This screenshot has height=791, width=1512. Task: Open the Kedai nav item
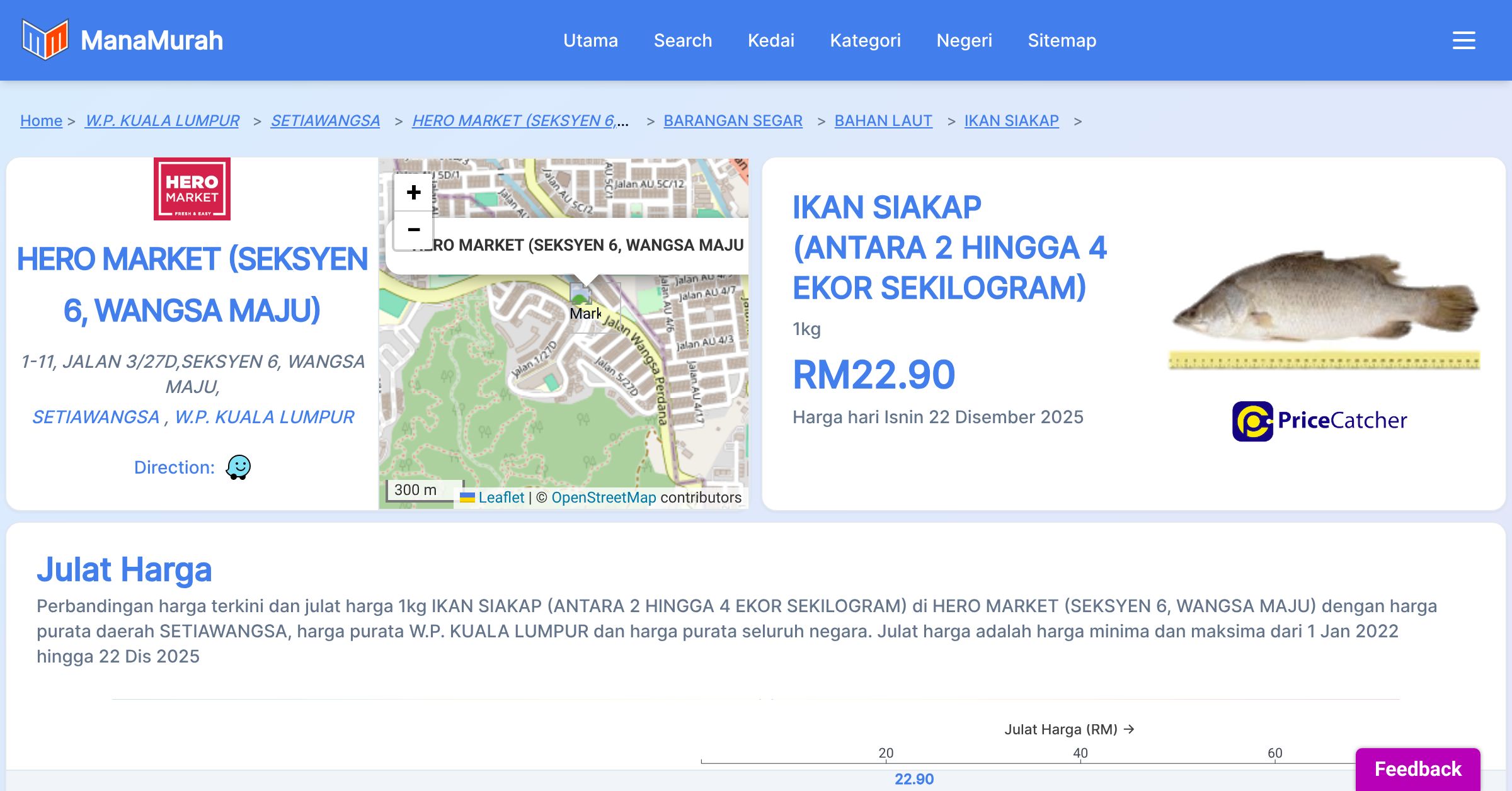[x=770, y=40]
